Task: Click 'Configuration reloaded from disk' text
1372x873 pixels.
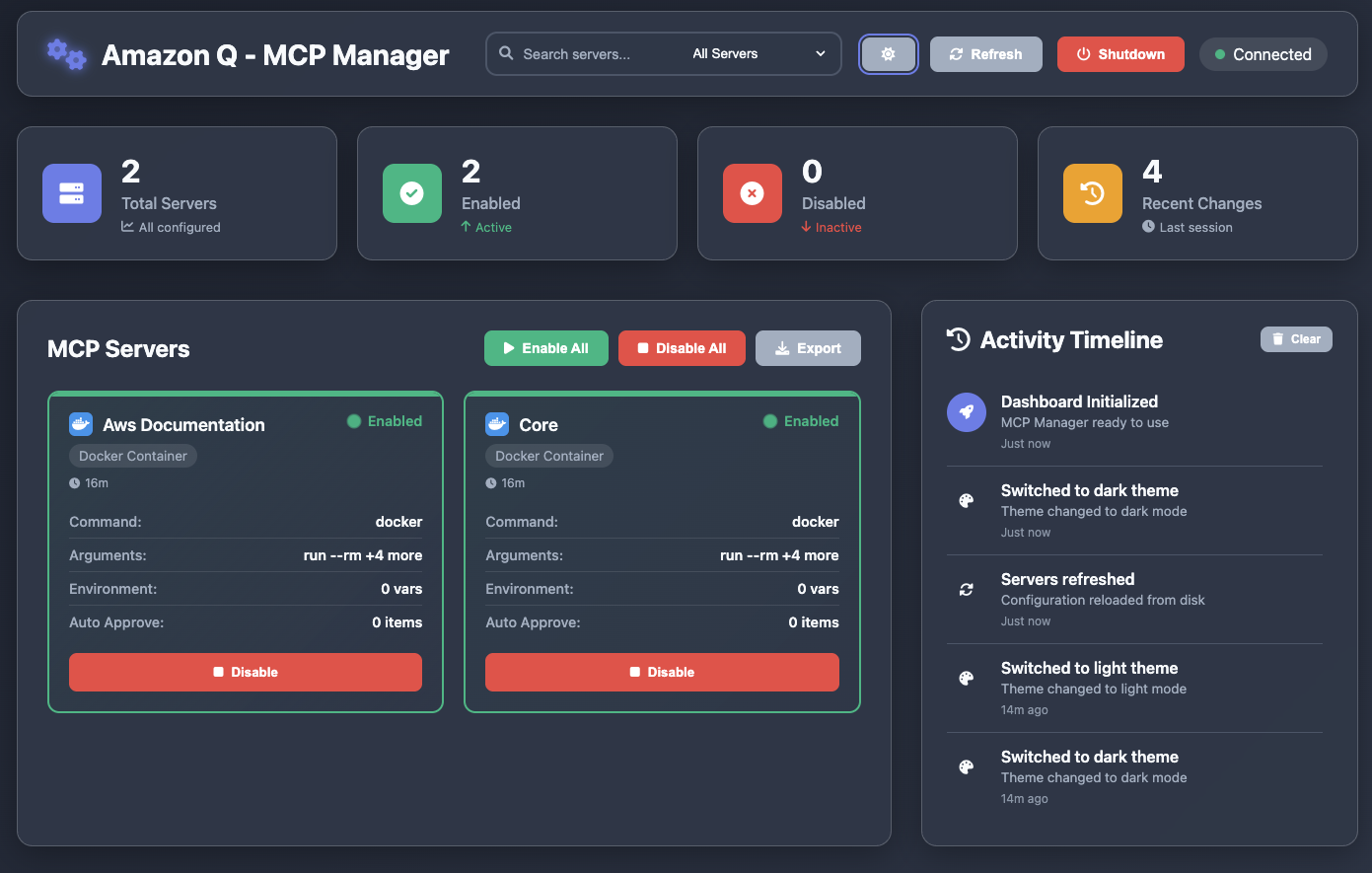Action: coord(1103,600)
